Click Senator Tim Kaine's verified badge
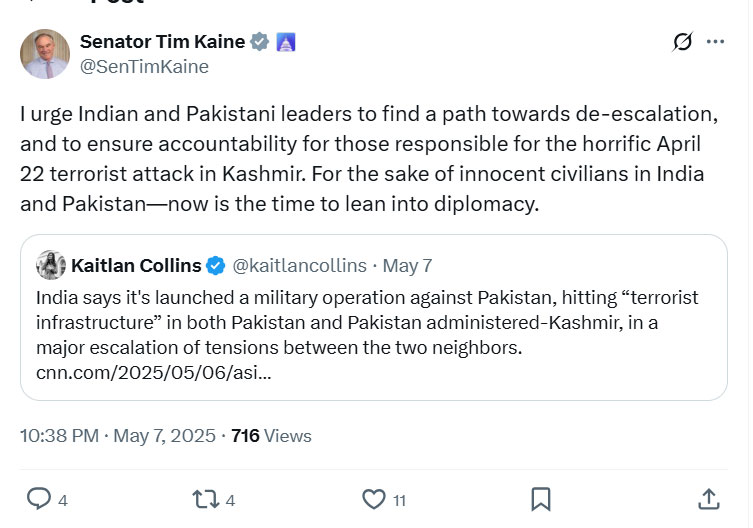 point(259,42)
